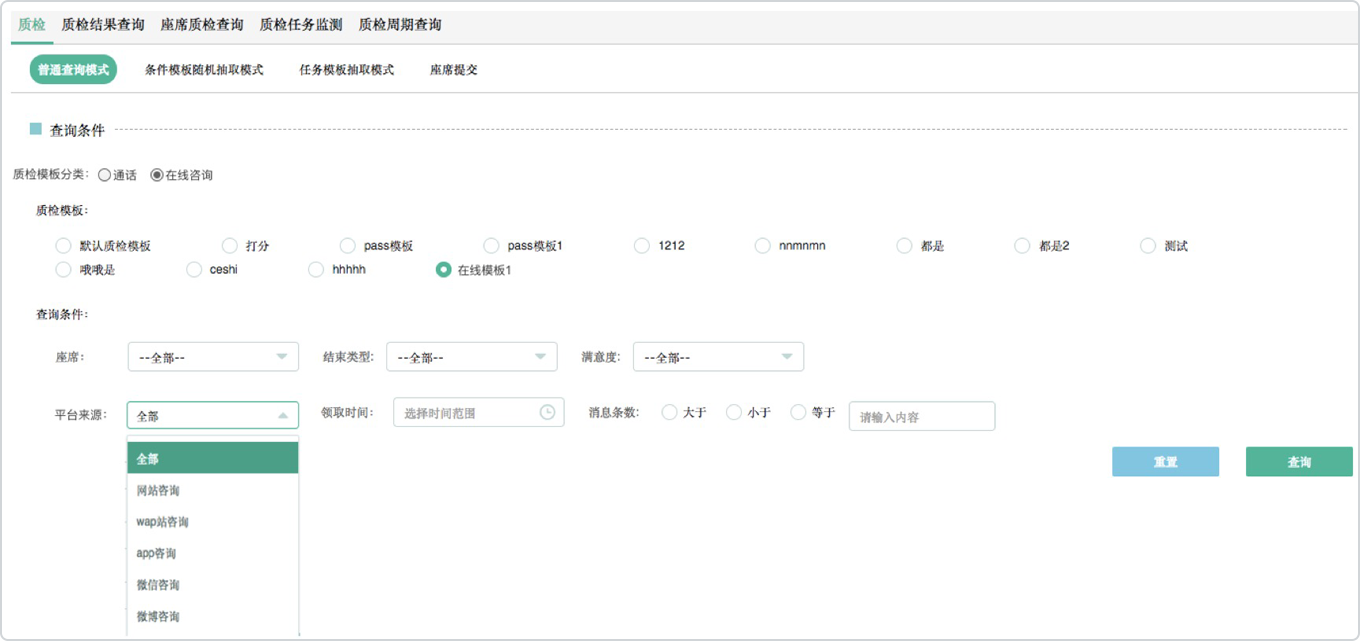
Task: Open the 座席 dropdown
Action: tap(213, 357)
